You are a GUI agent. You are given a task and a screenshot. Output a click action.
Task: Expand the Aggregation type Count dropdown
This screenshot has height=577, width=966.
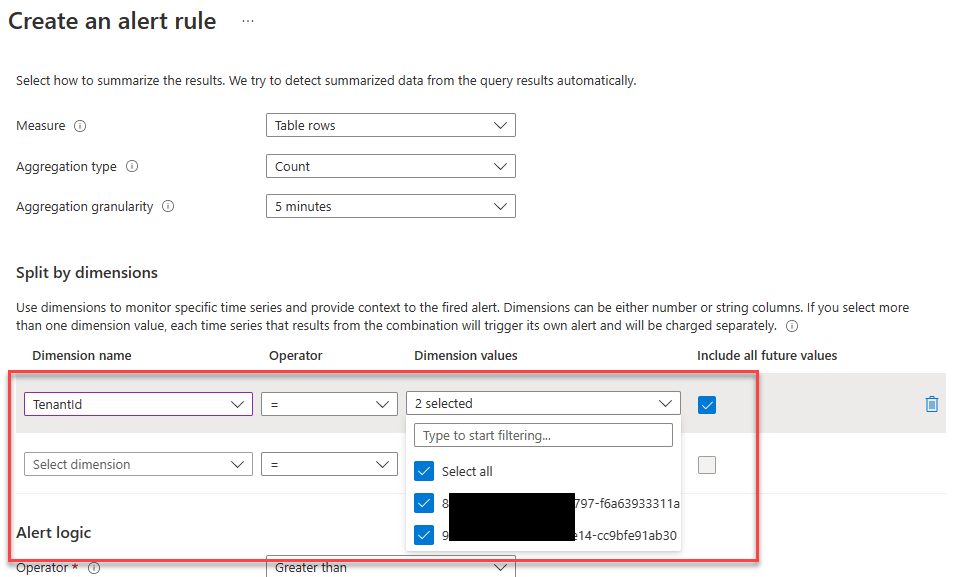[390, 167]
